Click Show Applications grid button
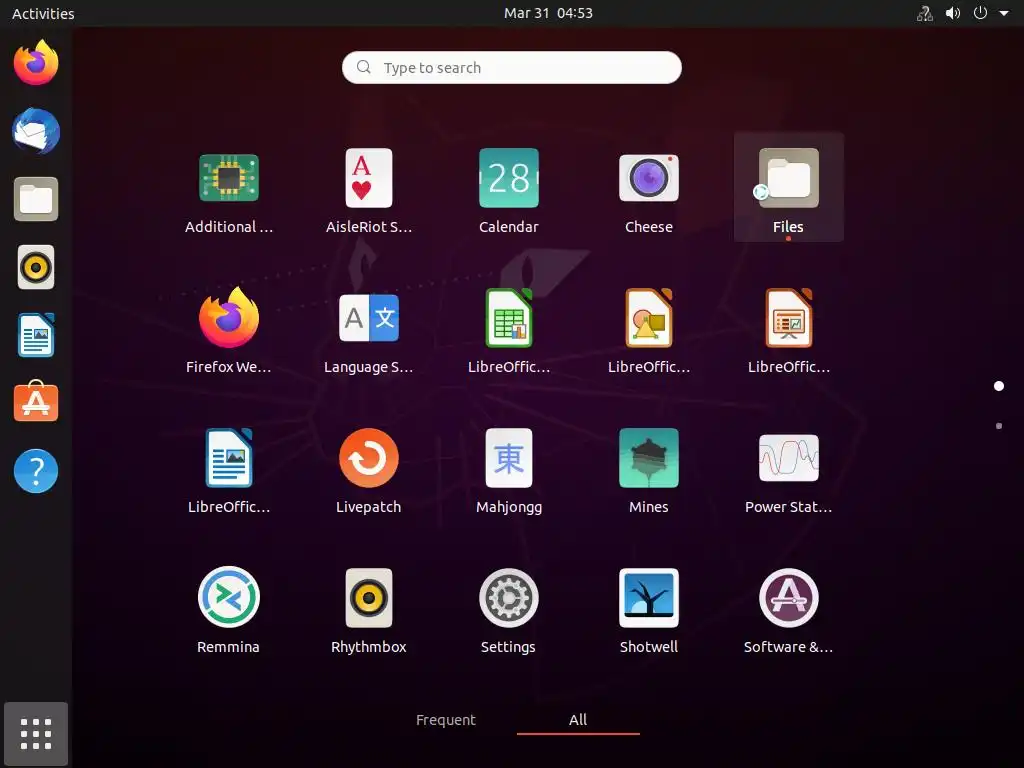 click(36, 733)
